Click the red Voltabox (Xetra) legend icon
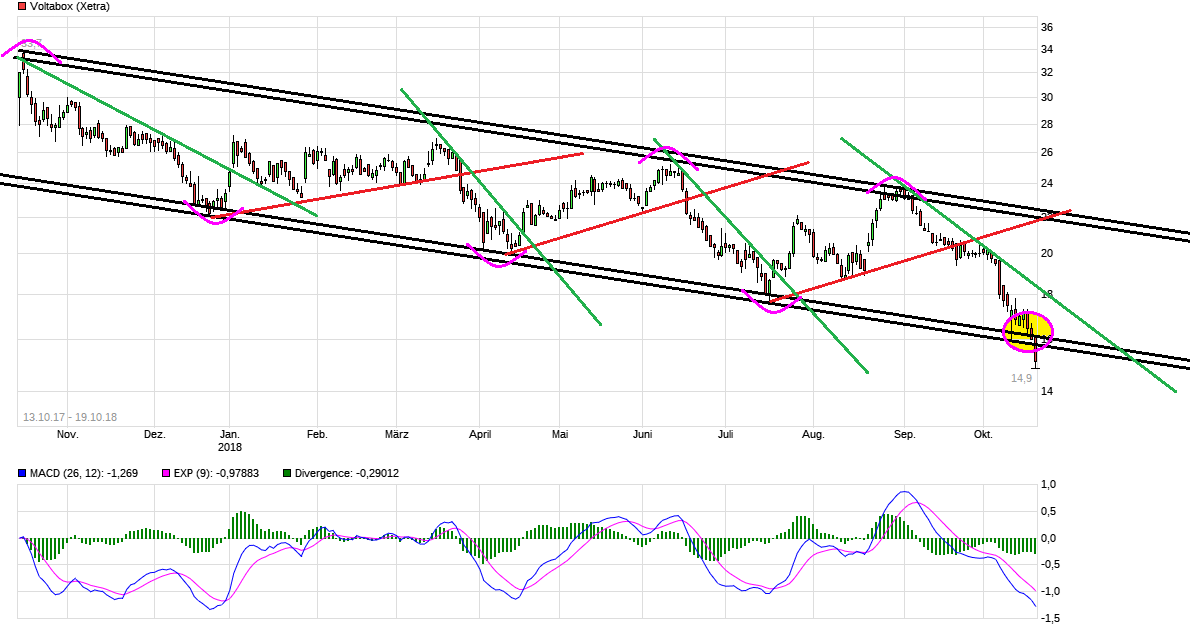Viewport: 1190px width, 637px height. [22, 6]
